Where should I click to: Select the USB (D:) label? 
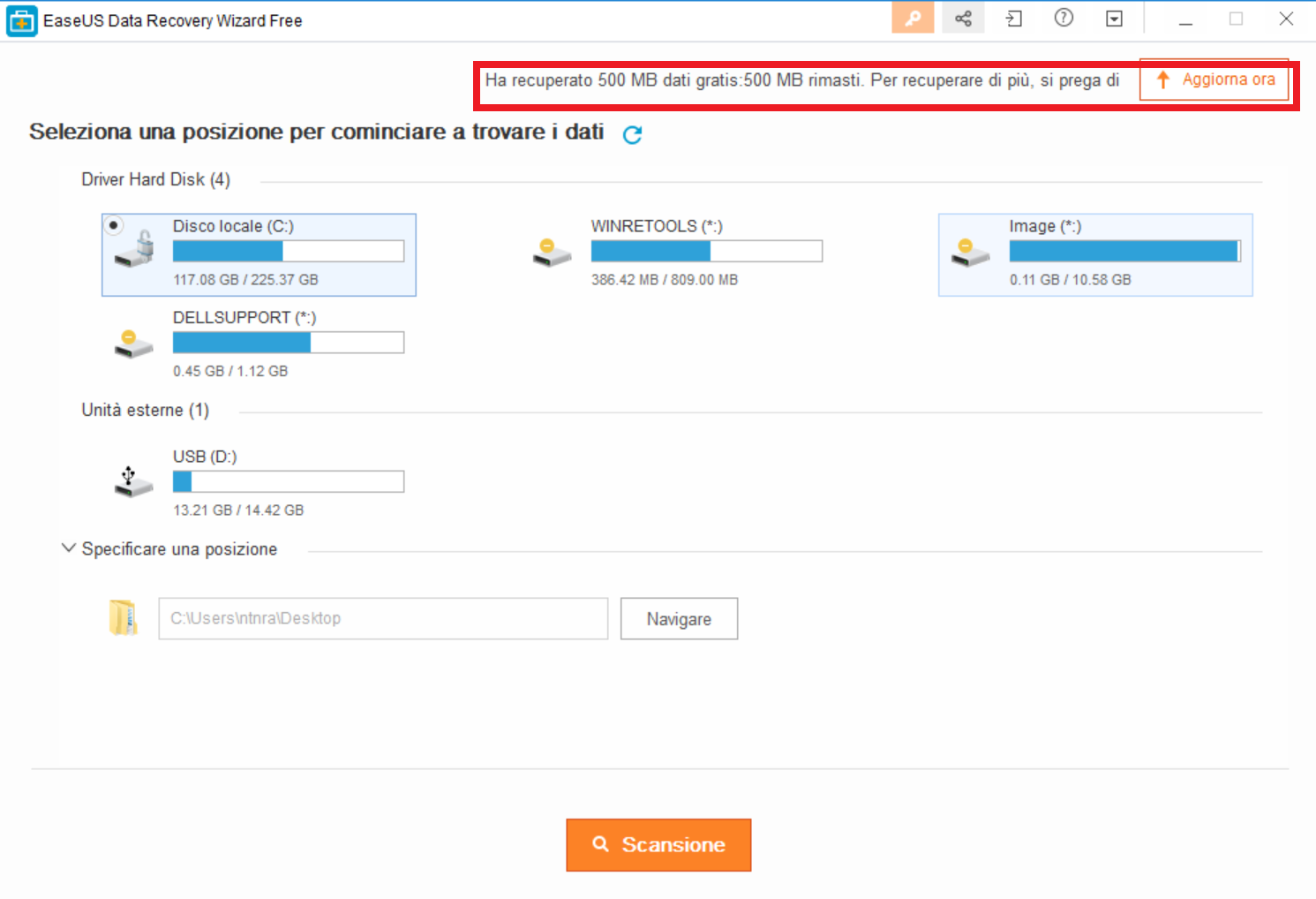pyautogui.click(x=205, y=457)
